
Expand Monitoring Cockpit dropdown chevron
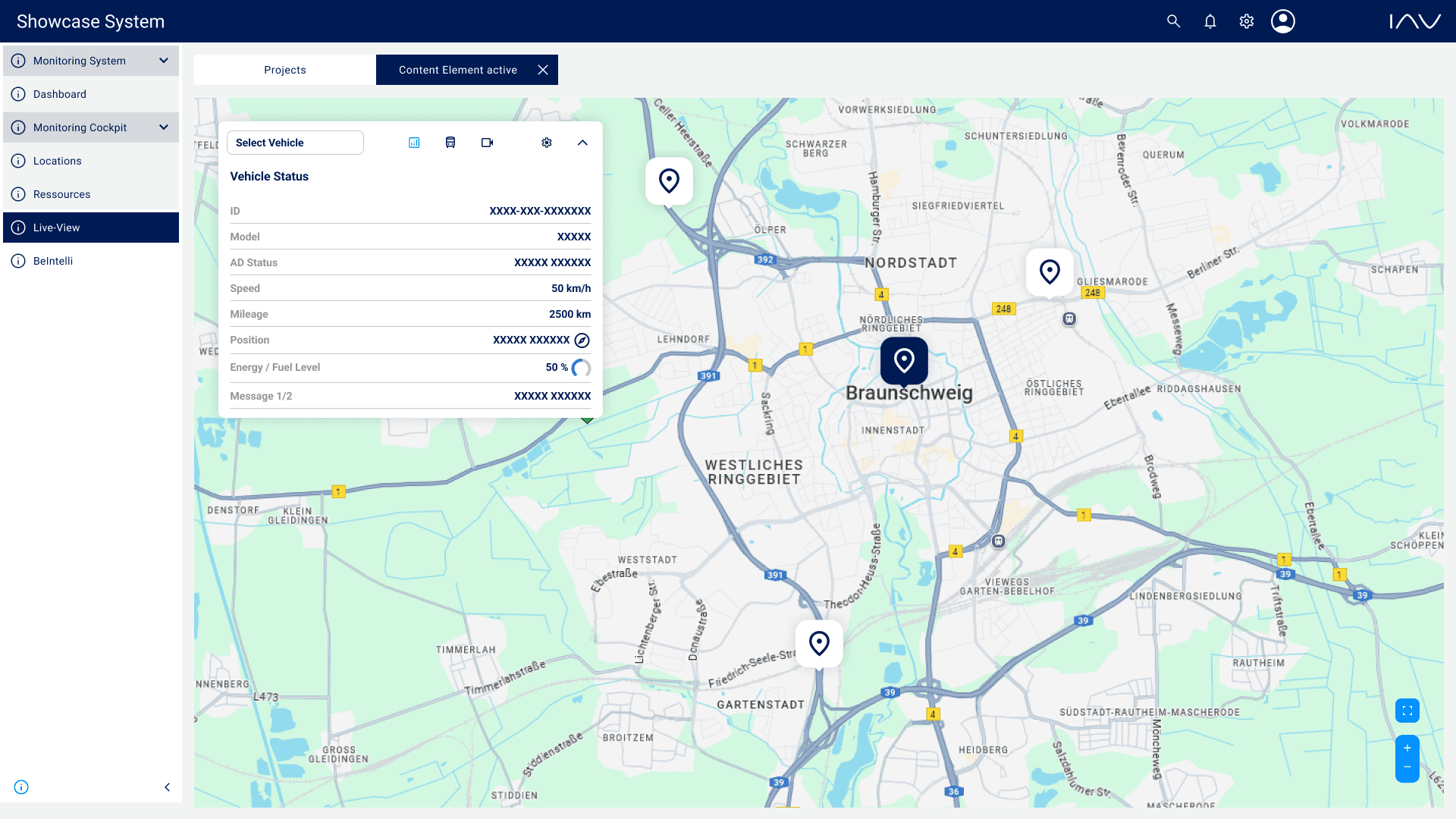click(x=164, y=127)
